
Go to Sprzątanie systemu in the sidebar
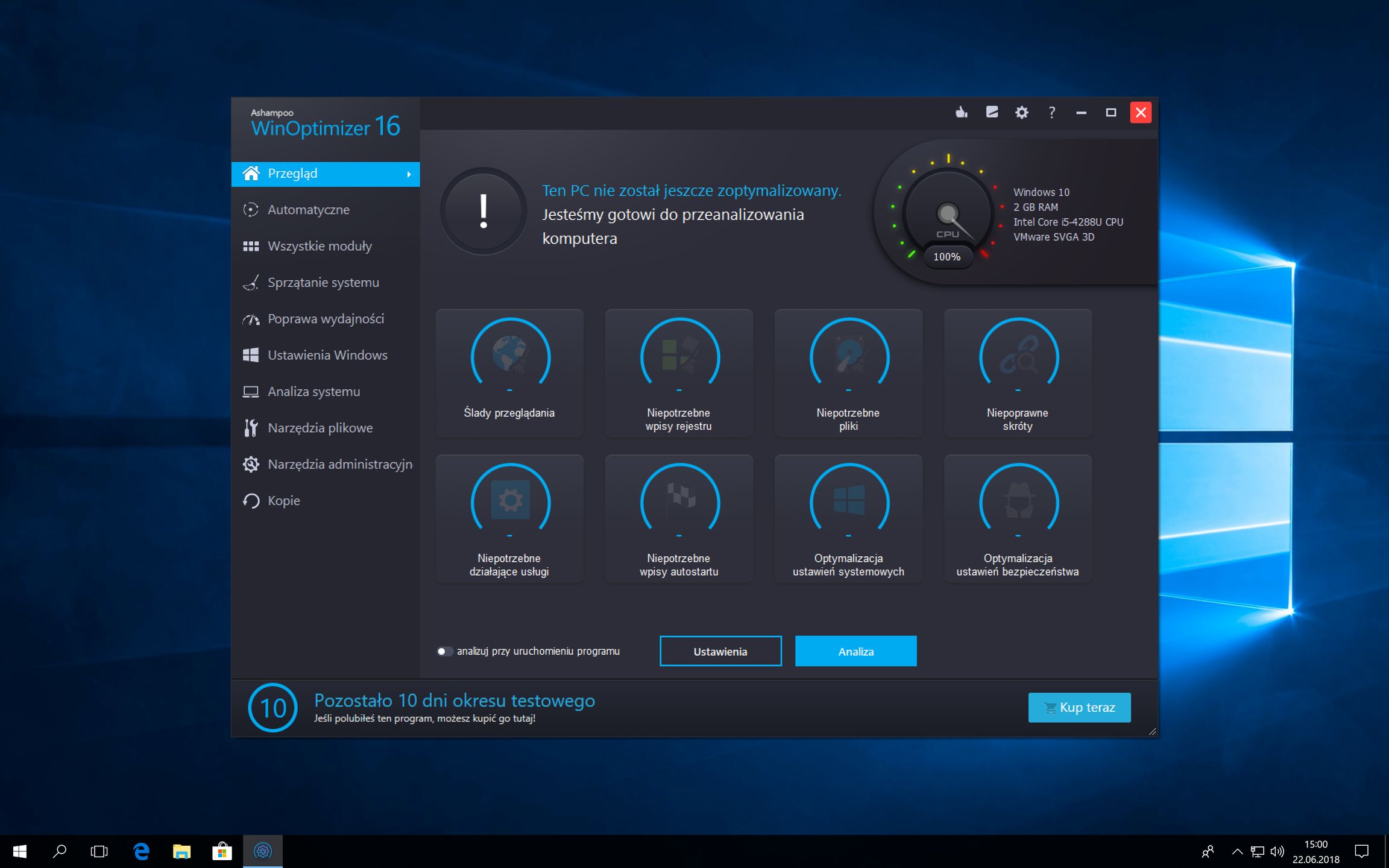pos(323,282)
